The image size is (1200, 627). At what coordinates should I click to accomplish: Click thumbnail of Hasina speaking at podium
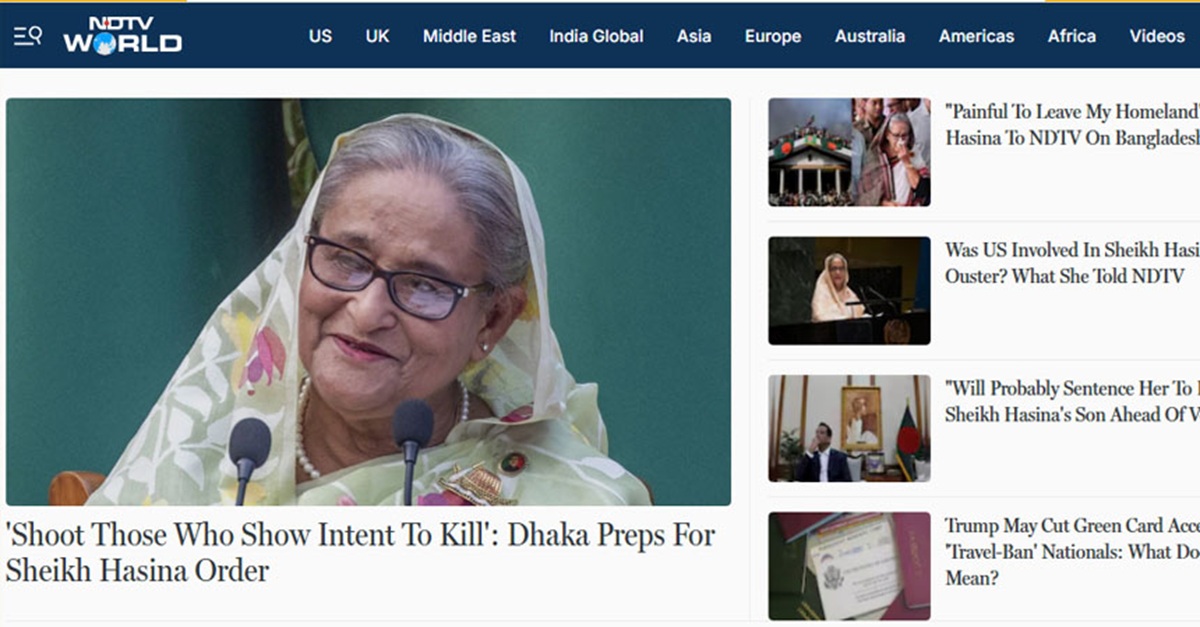(849, 290)
